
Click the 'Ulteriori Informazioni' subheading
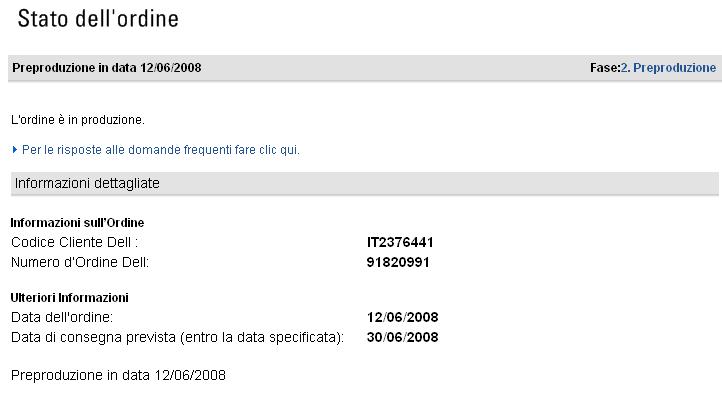[69, 297]
